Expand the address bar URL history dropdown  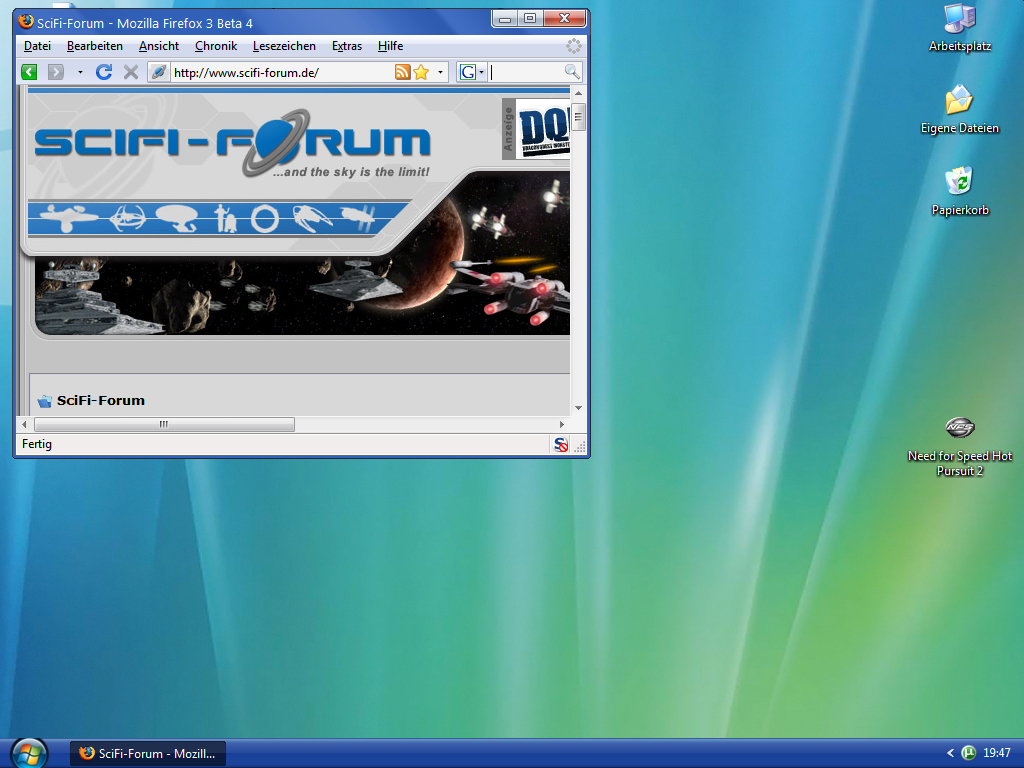[440, 72]
